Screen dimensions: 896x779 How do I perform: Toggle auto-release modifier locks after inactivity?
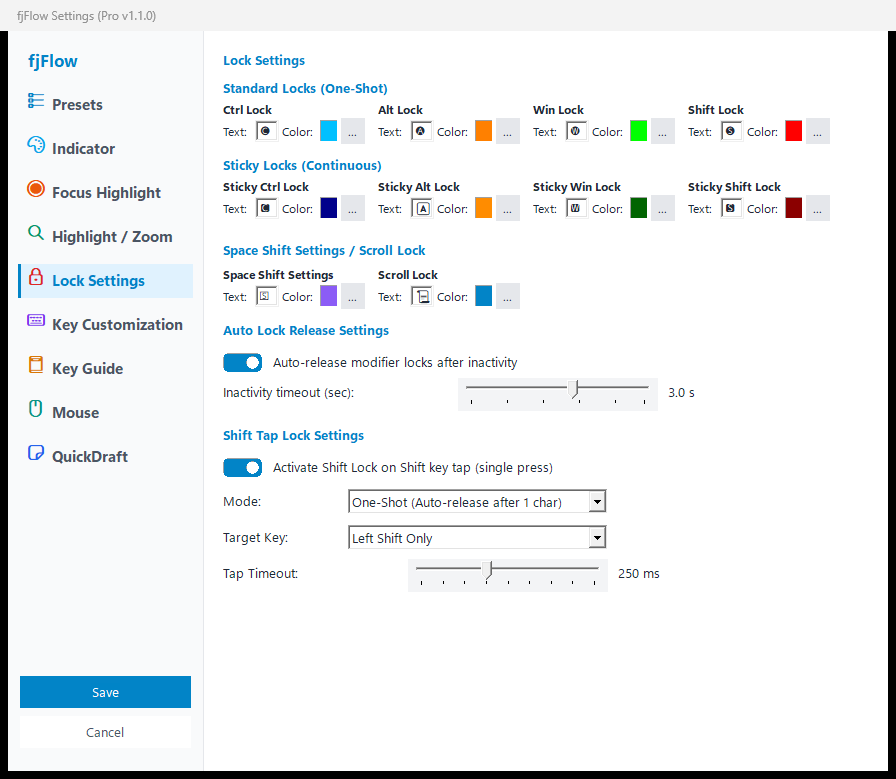coord(242,362)
